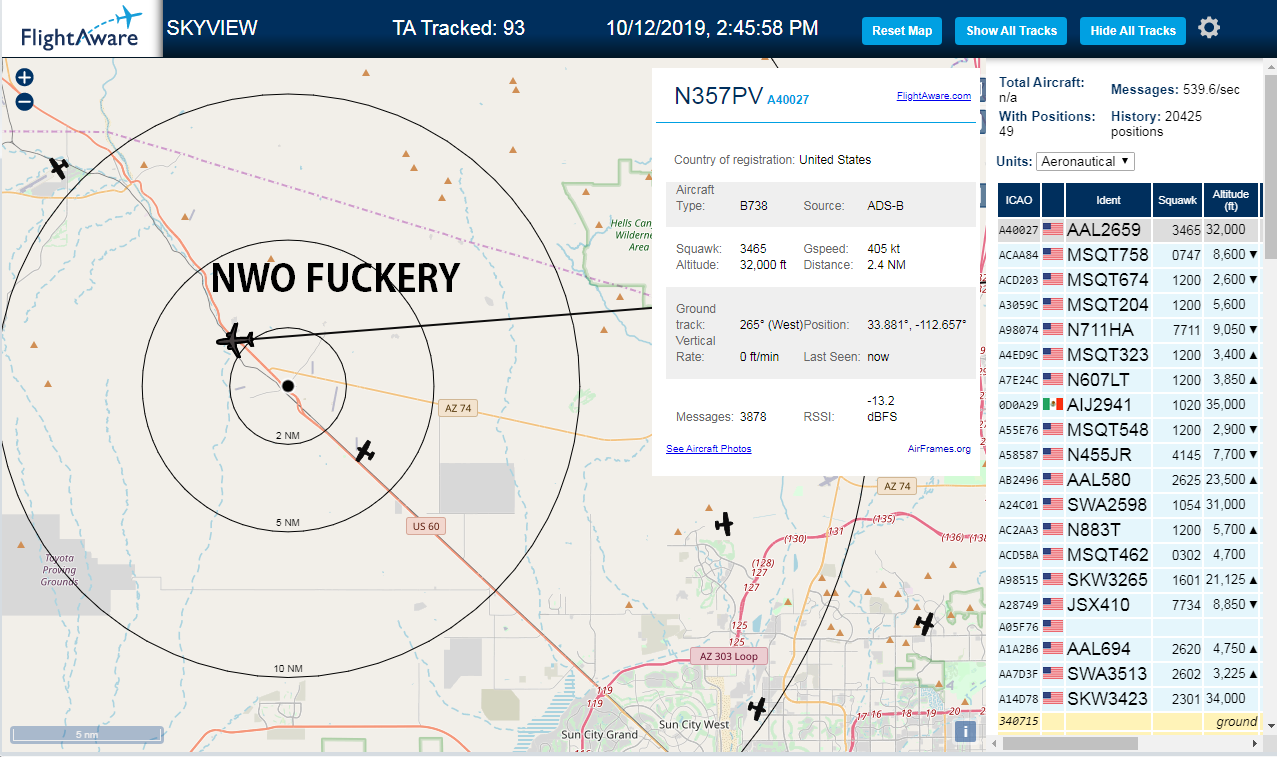This screenshot has width=1277, height=757.
Task: Select the 340715 ground row
Action: (1128, 721)
